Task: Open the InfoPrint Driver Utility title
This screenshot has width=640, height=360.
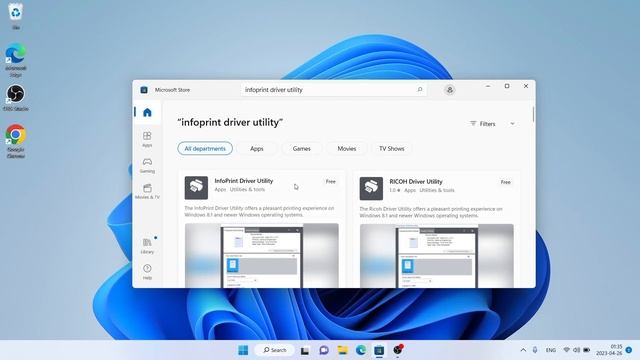Action: [x=244, y=181]
